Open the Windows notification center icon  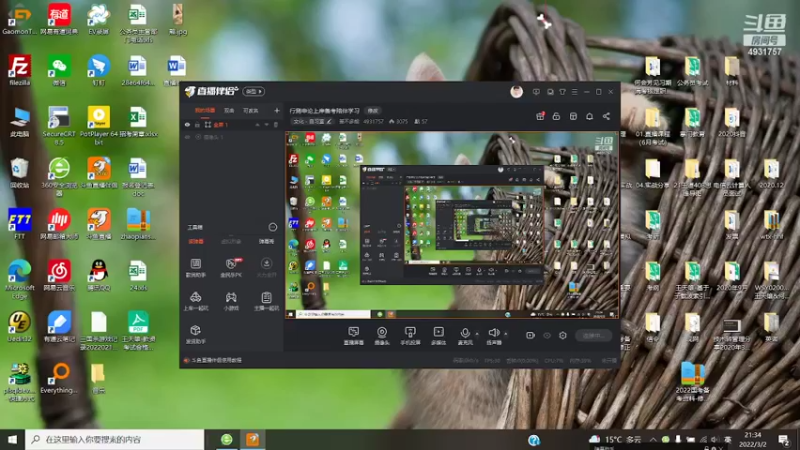(x=784, y=439)
